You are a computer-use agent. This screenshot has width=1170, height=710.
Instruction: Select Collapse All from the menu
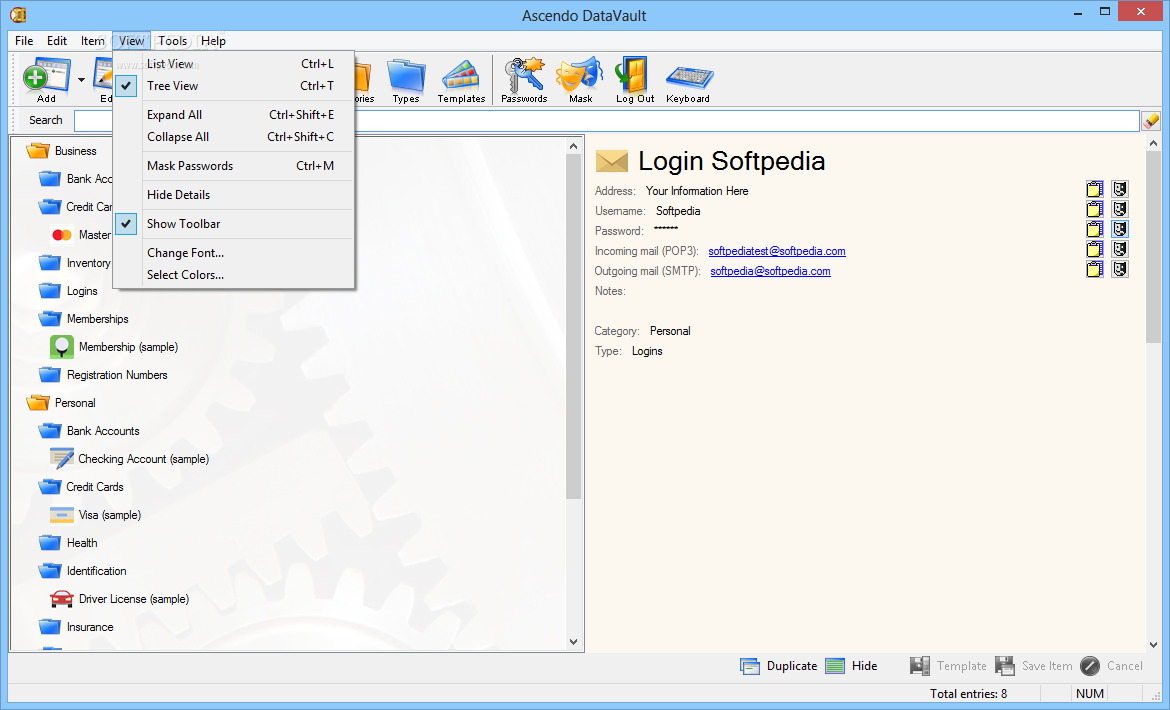(x=234, y=137)
